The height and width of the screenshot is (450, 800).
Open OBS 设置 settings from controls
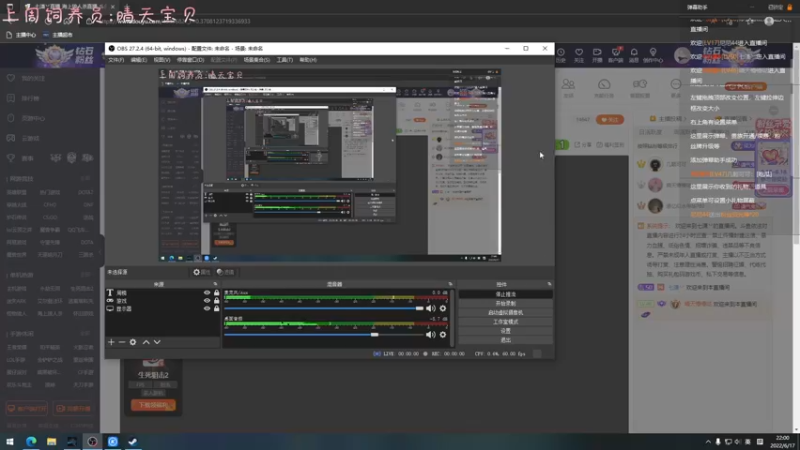[x=506, y=331]
